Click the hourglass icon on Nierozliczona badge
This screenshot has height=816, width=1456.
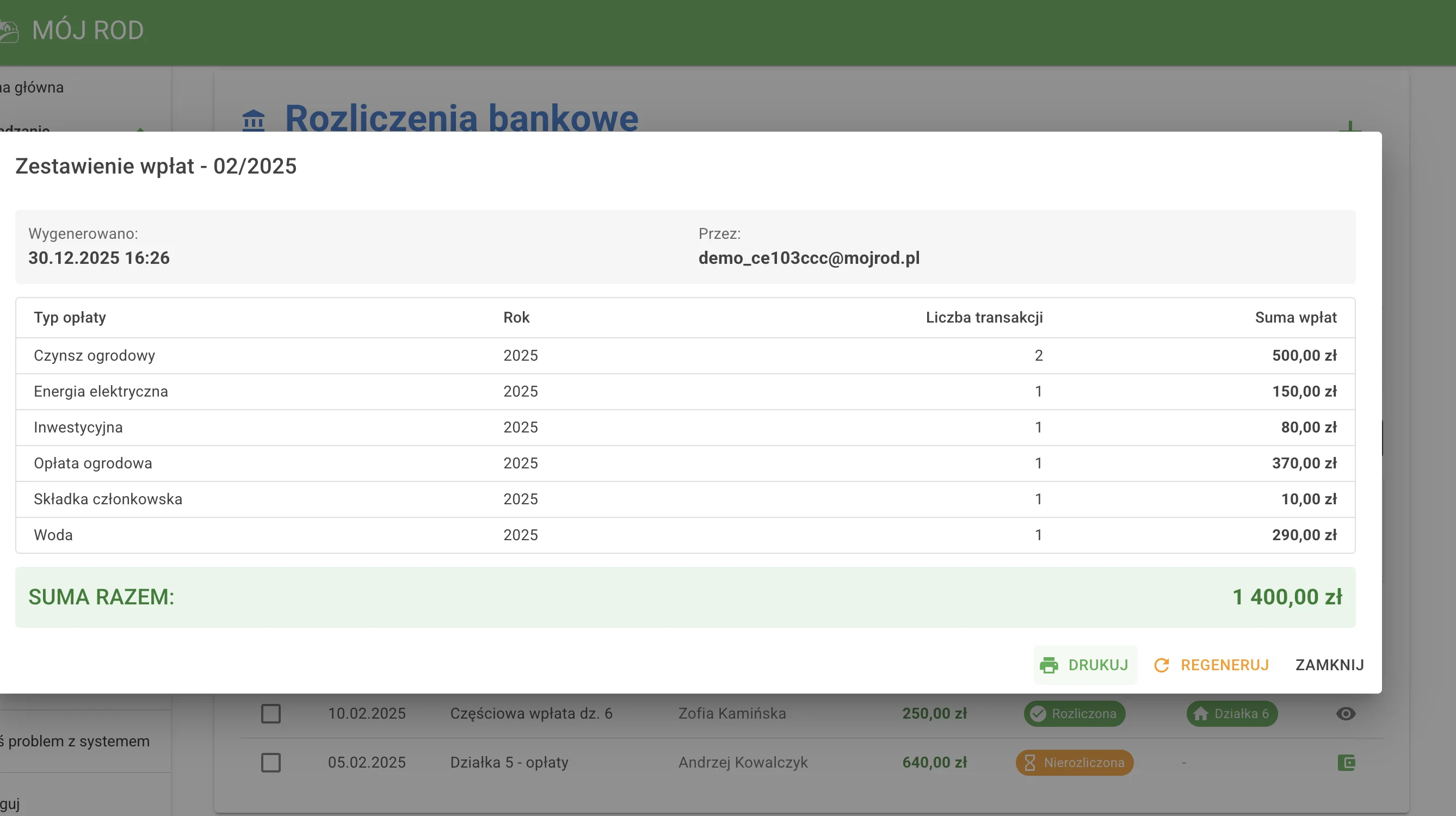coord(1030,763)
